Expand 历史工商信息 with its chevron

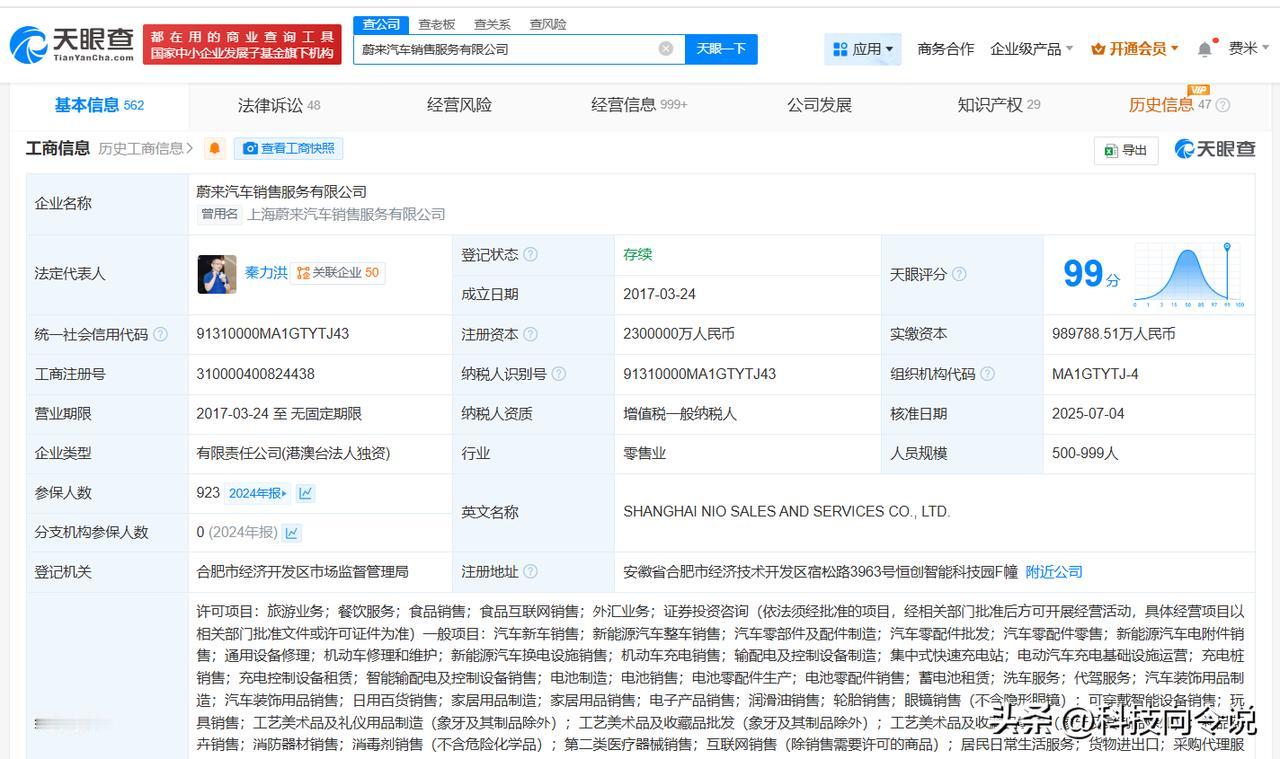click(146, 149)
